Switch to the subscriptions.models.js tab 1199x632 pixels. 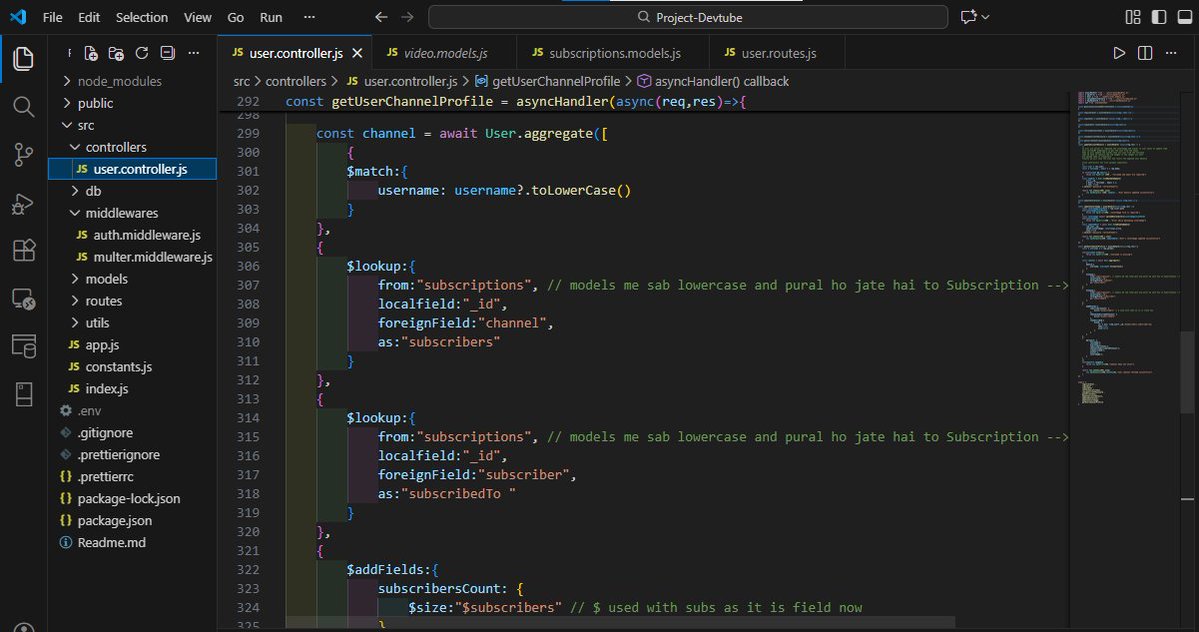point(612,53)
